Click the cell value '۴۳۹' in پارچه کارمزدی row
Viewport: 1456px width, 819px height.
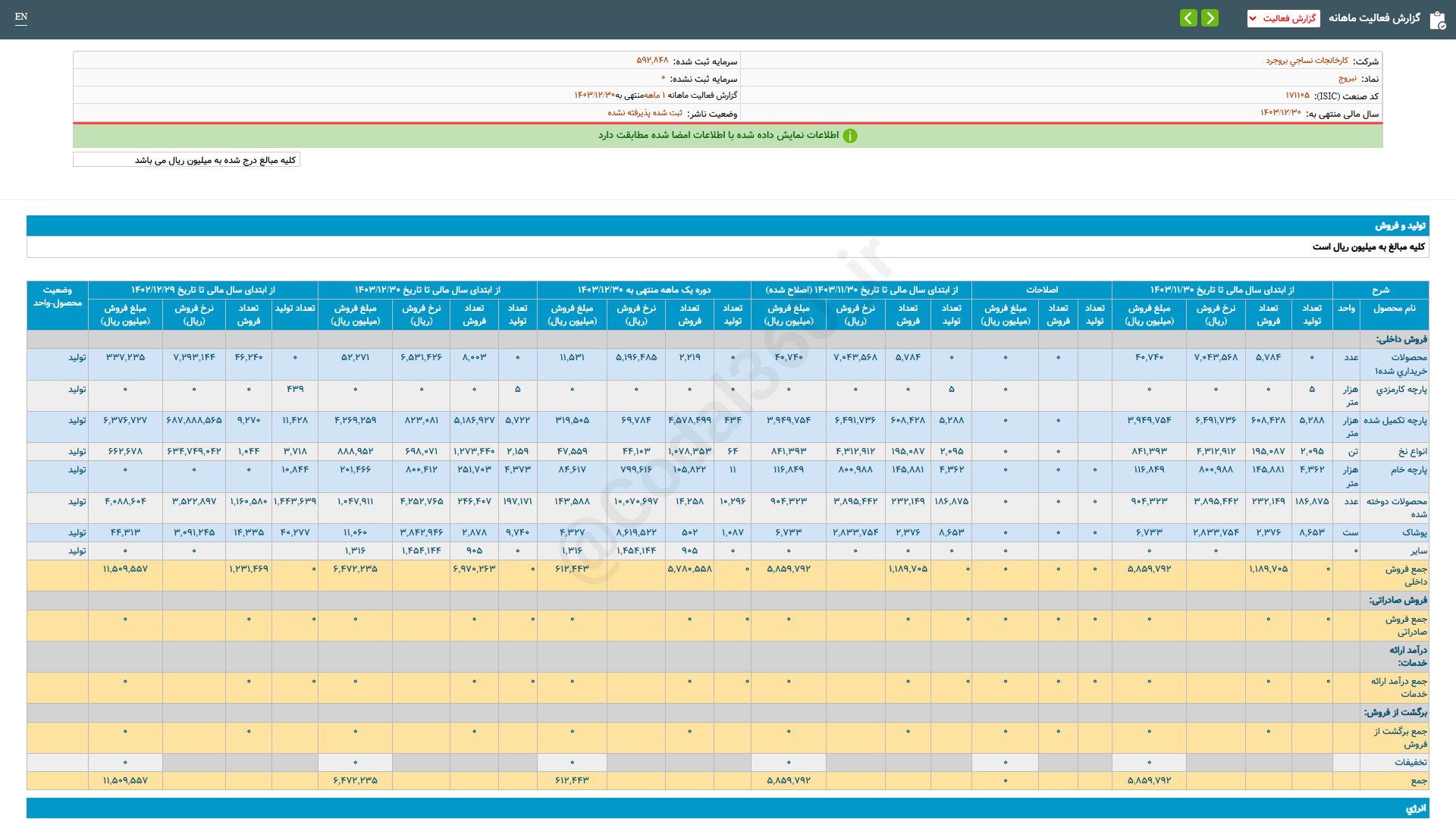(295, 389)
